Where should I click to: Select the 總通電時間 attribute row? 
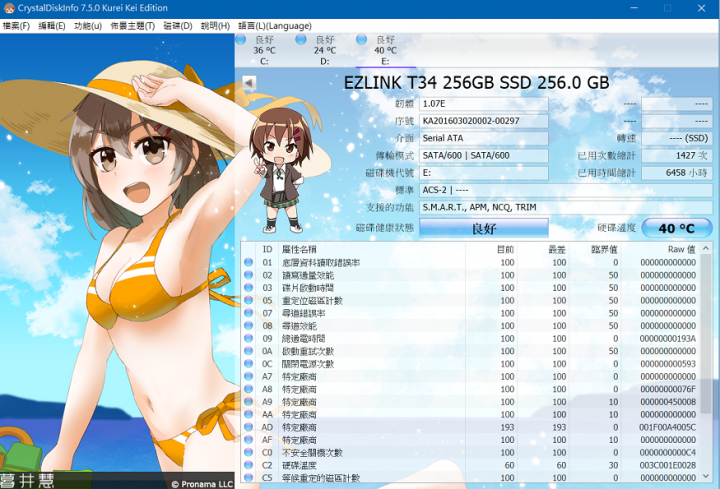coord(471,338)
